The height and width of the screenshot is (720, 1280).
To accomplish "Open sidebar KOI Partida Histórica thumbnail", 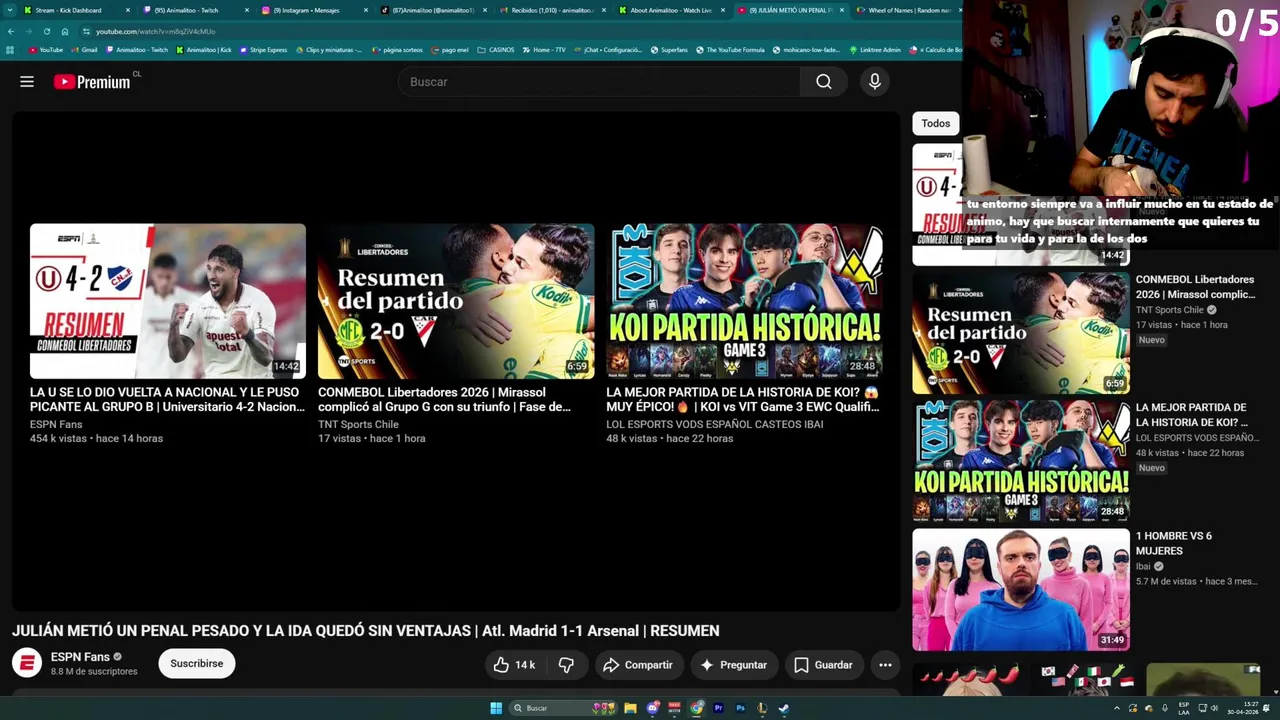I will coord(1021,461).
